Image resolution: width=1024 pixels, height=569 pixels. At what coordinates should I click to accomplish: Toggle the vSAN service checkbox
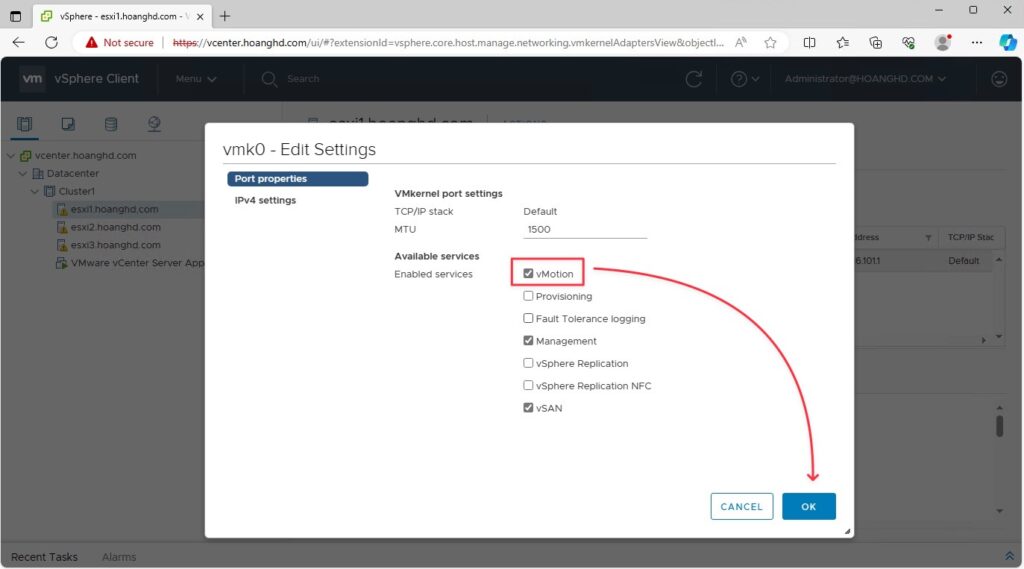[528, 408]
